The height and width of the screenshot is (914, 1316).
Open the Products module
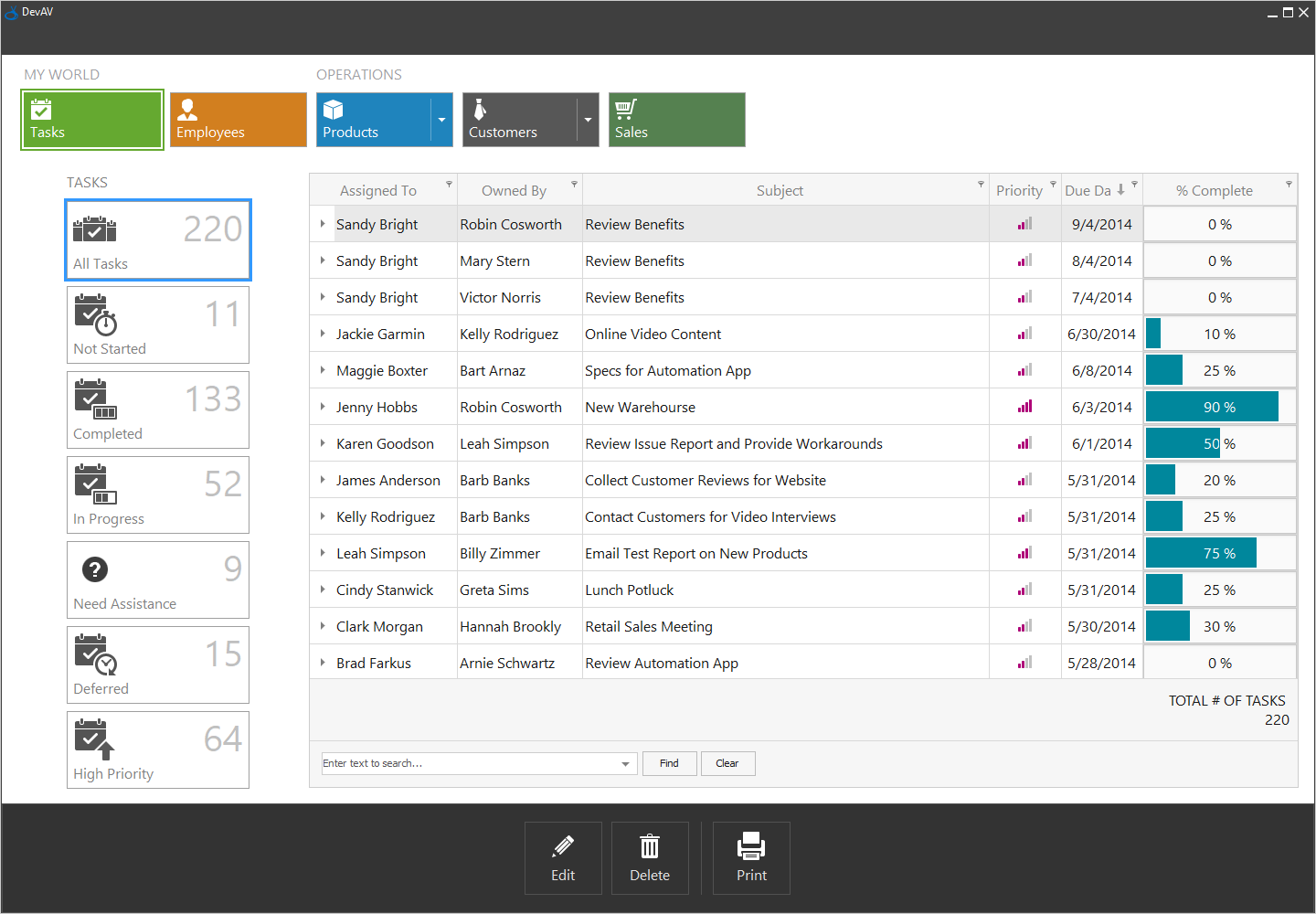click(x=375, y=120)
